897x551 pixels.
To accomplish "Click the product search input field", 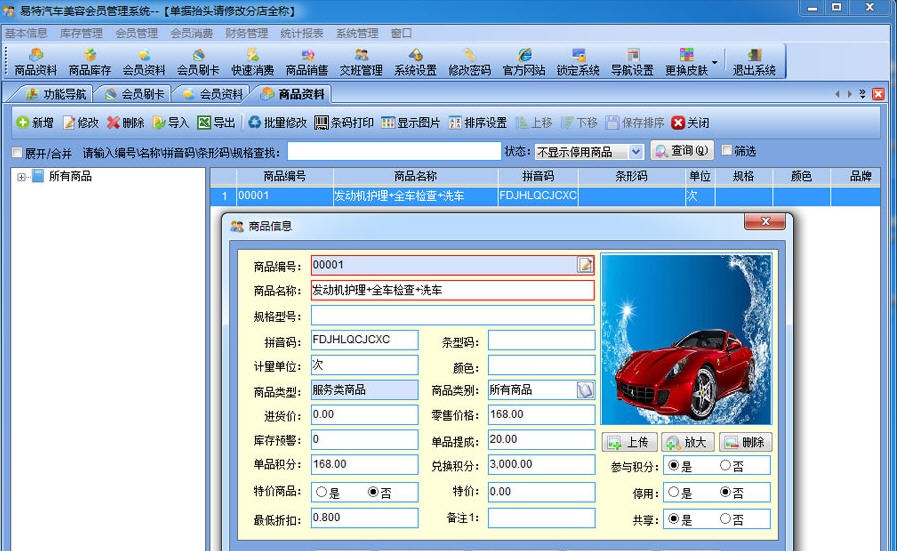I will [x=394, y=152].
